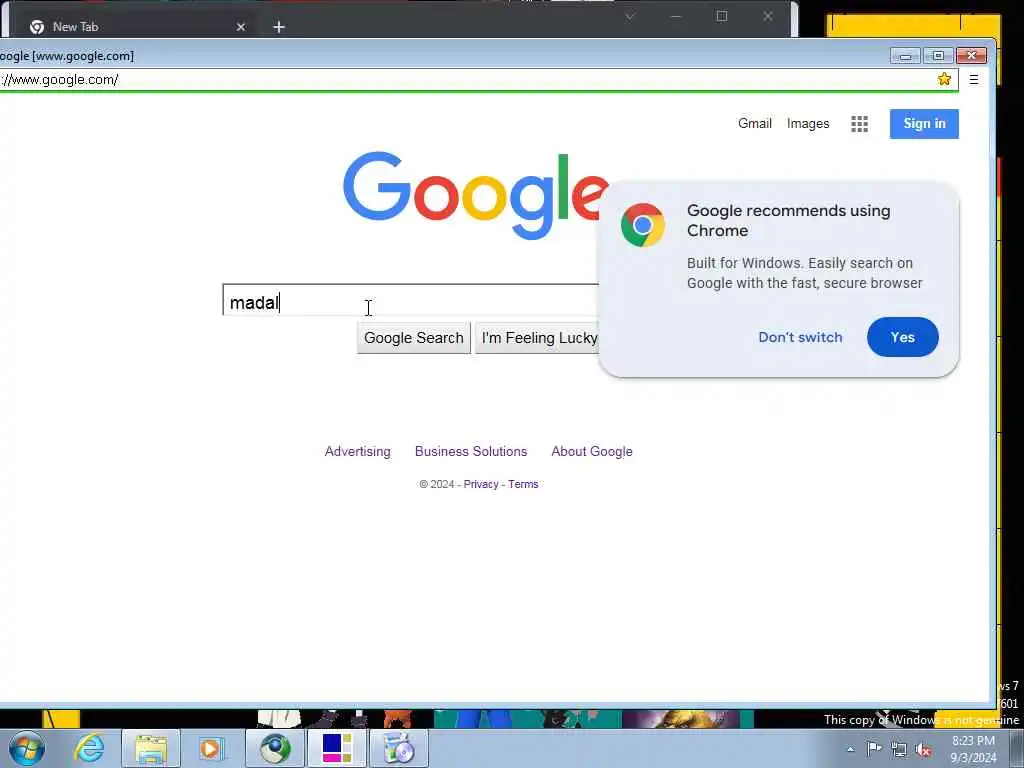Open the disc installer taskbar icon
The width and height of the screenshot is (1024, 768).
click(x=399, y=748)
